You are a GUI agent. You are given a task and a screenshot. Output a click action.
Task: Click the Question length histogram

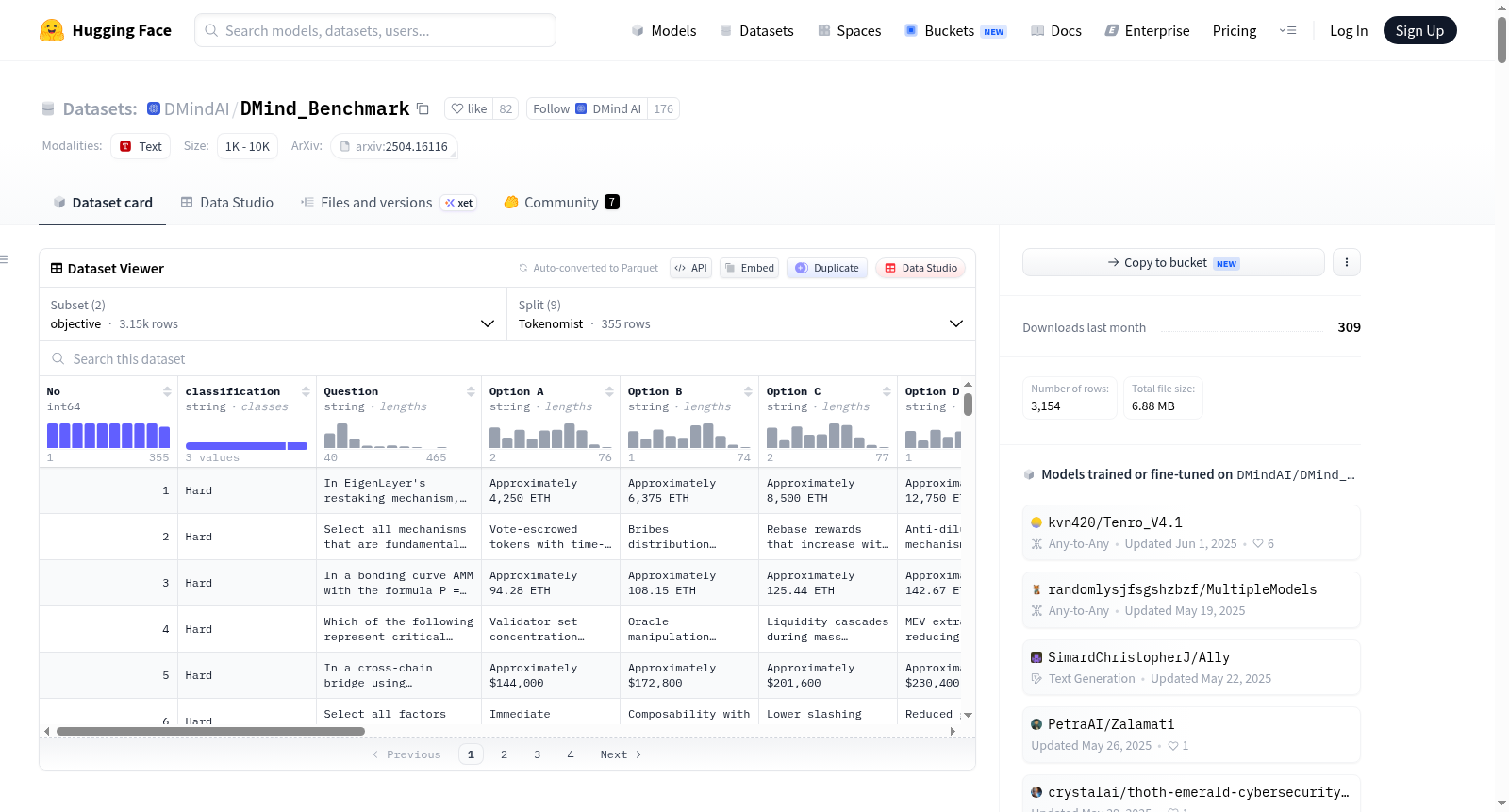click(386, 436)
